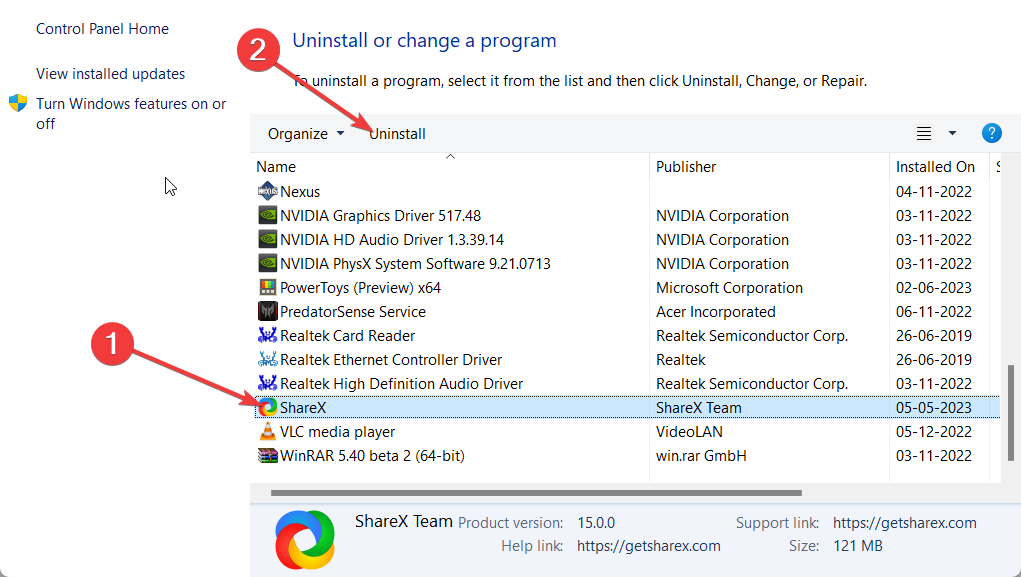
Task: Click Uninstall in the toolbar
Action: tap(397, 134)
